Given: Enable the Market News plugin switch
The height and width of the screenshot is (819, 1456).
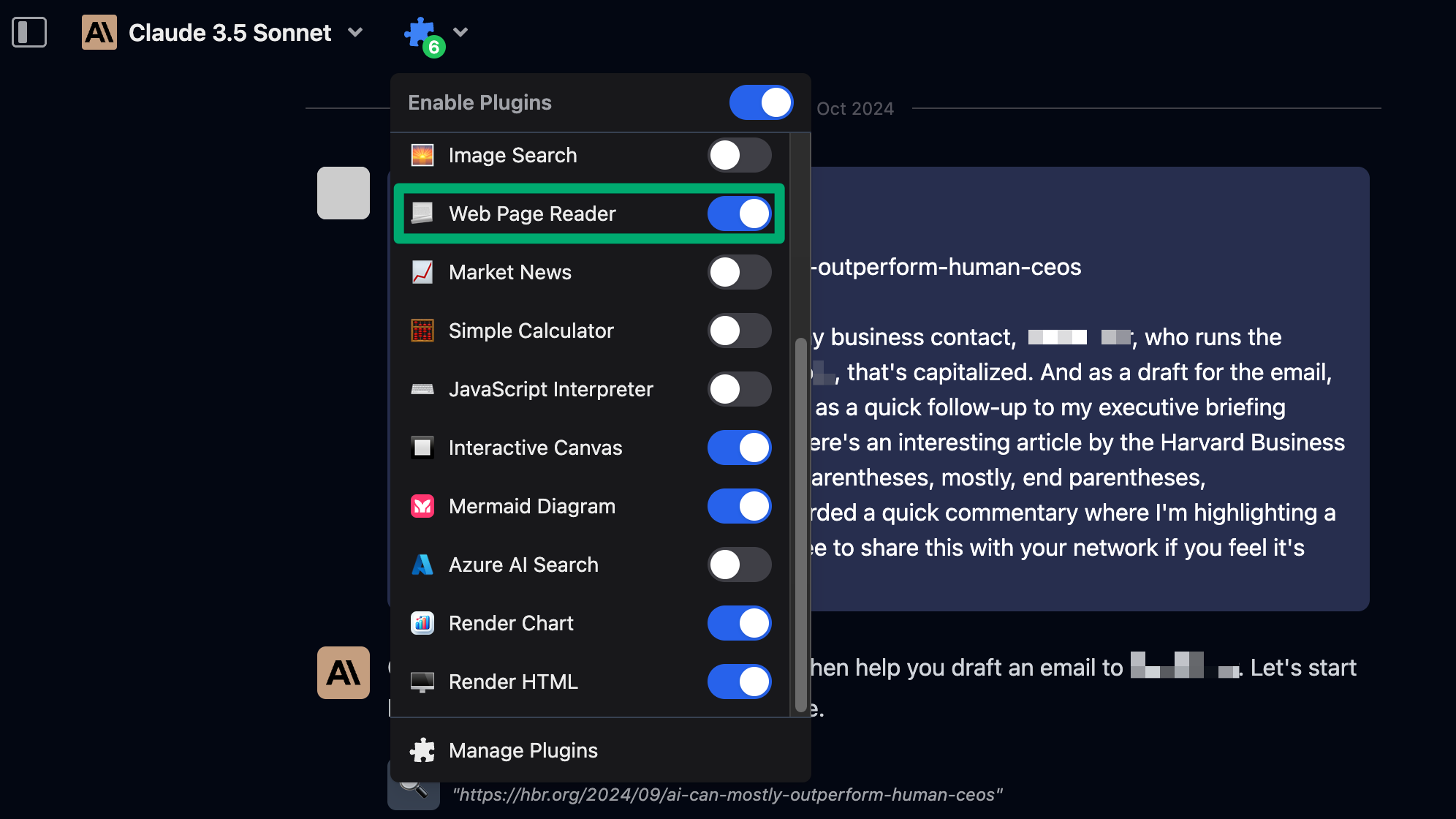Looking at the screenshot, I should (x=739, y=272).
